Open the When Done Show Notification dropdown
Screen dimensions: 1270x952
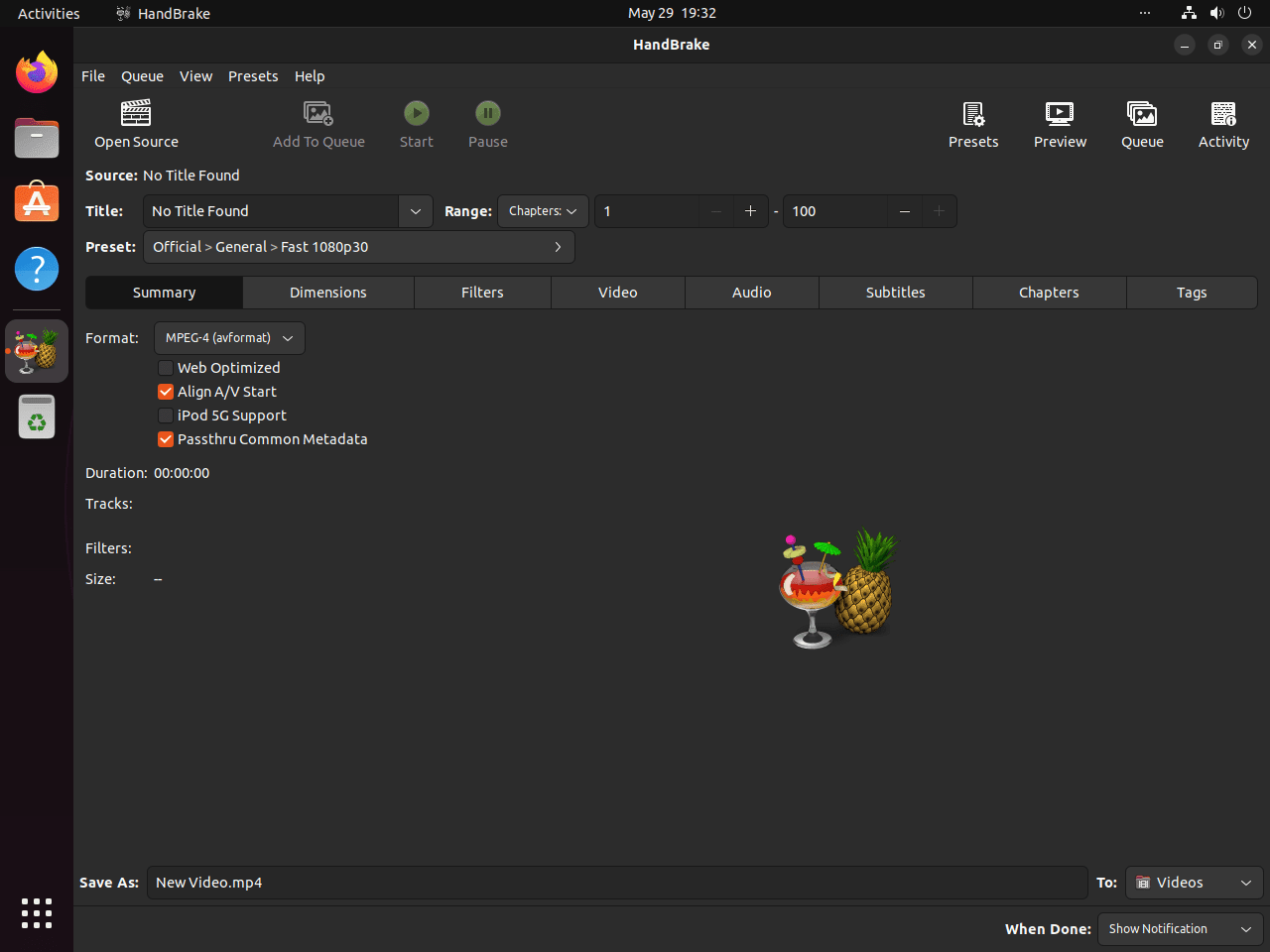pos(1181,929)
